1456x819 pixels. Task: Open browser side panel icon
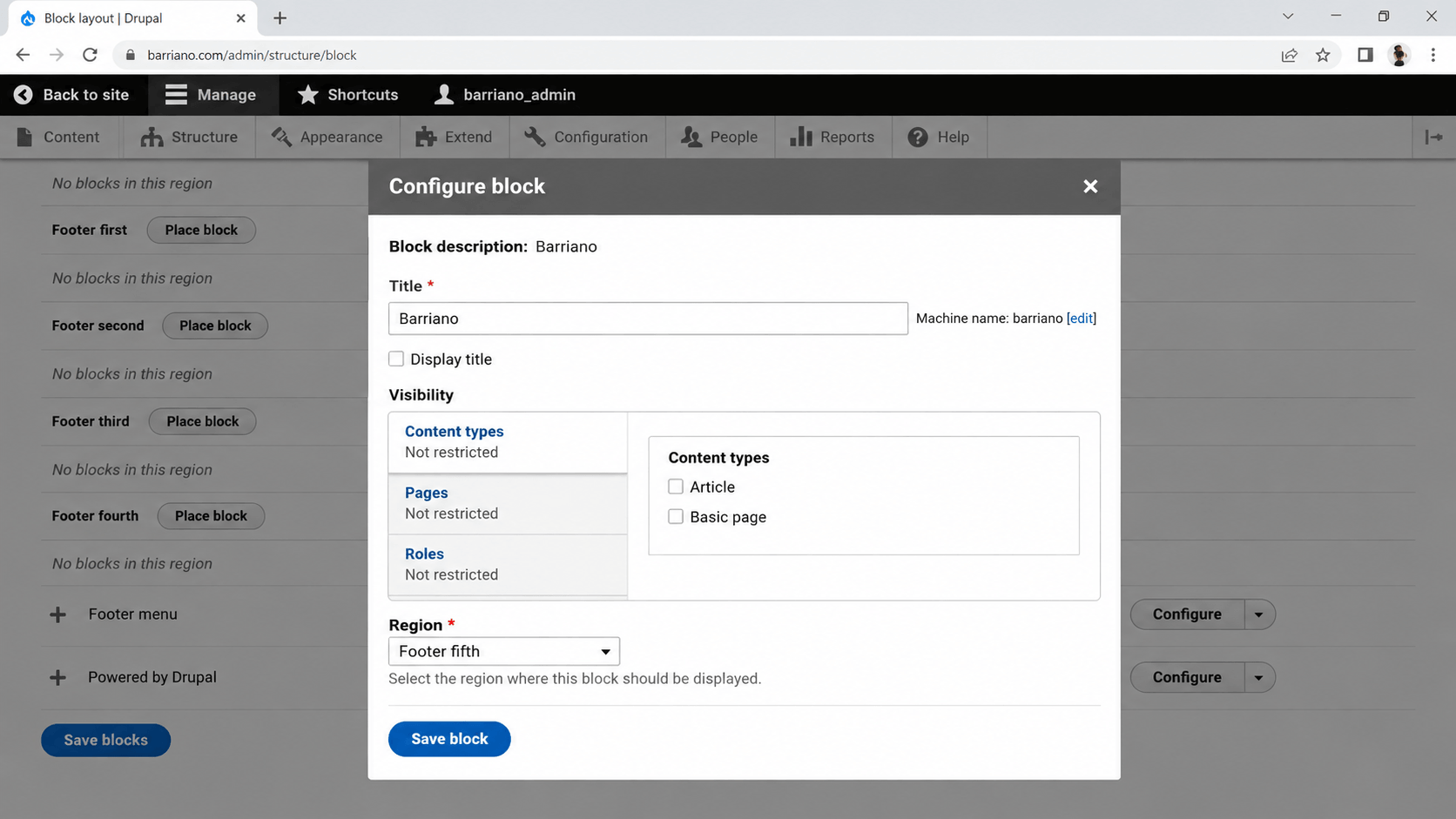pyautogui.click(x=1365, y=55)
